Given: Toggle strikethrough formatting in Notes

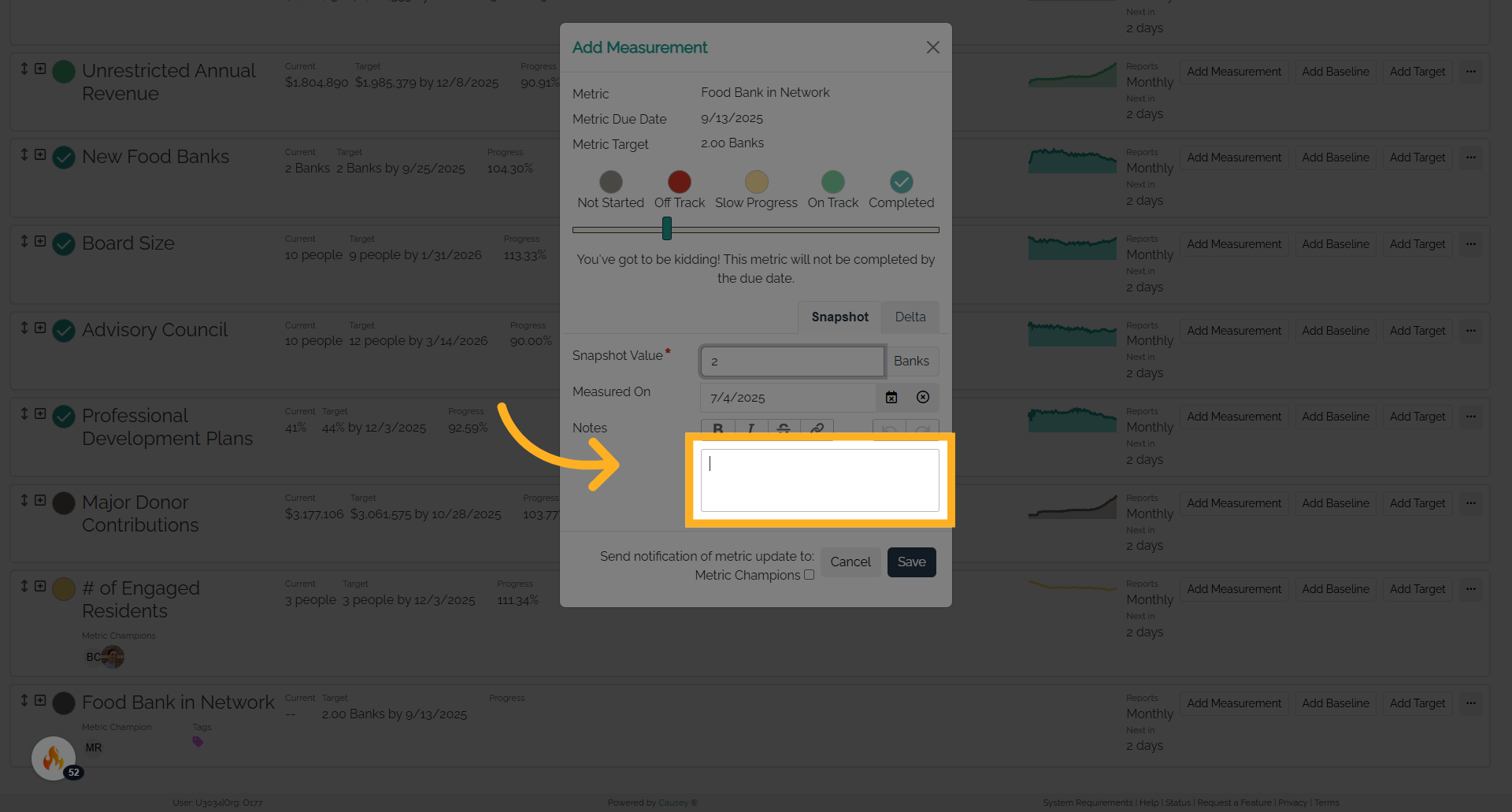Looking at the screenshot, I should pyautogui.click(x=784, y=428).
